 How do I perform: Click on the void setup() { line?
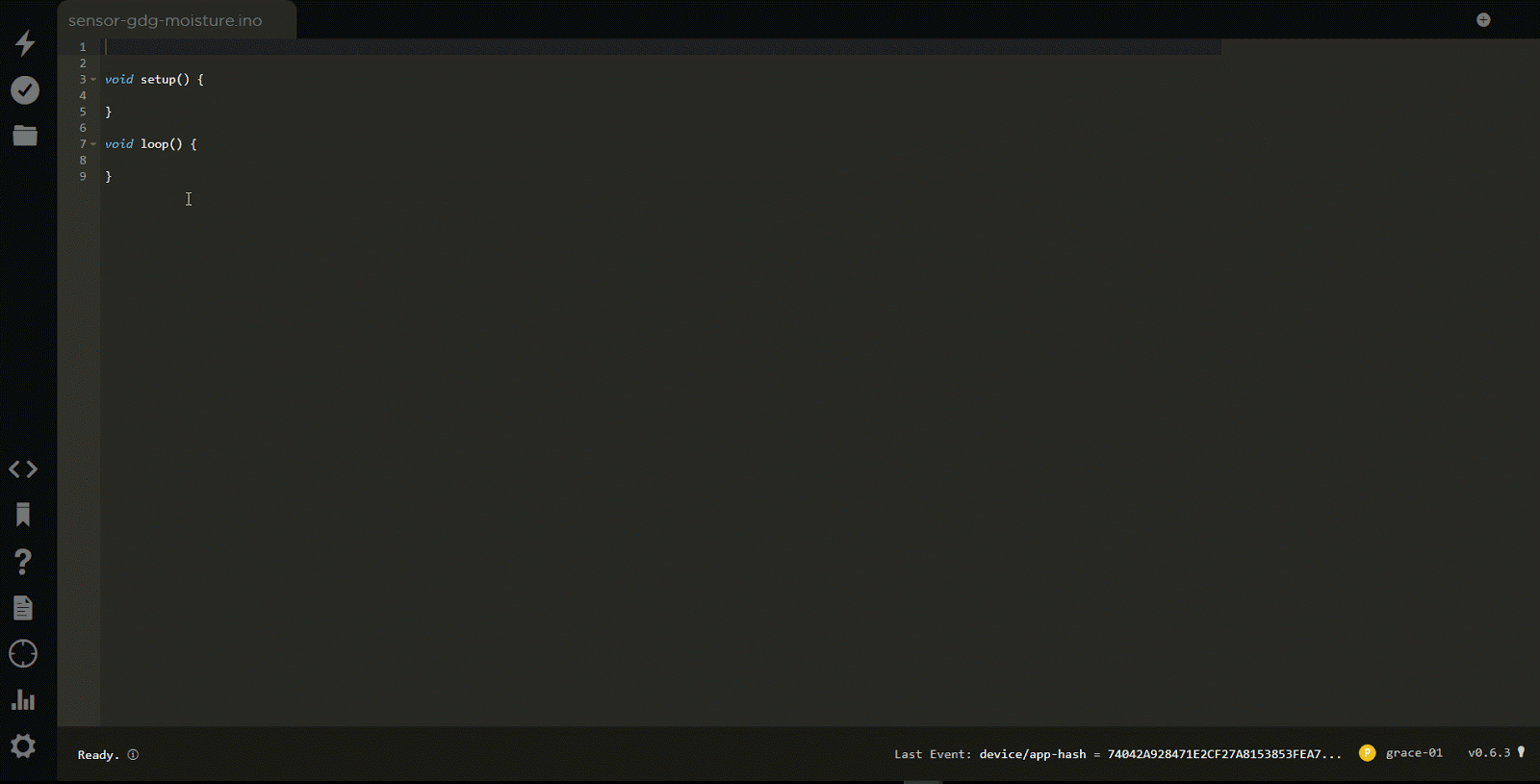pyautogui.click(x=154, y=80)
